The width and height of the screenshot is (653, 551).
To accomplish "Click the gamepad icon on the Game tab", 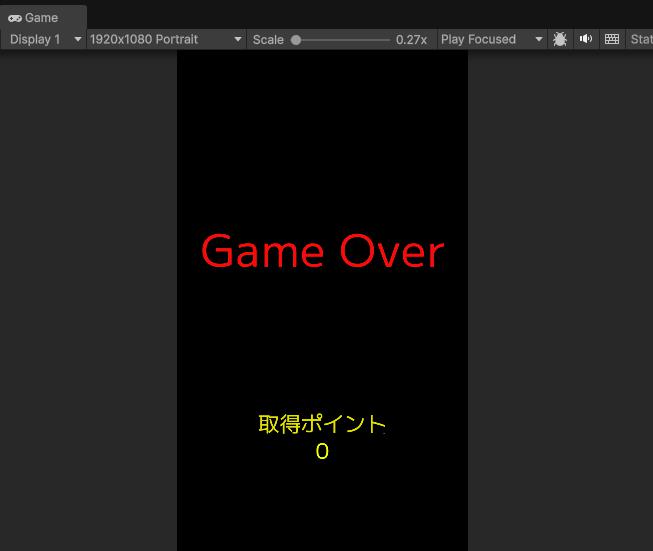I will pyautogui.click(x=15, y=18).
